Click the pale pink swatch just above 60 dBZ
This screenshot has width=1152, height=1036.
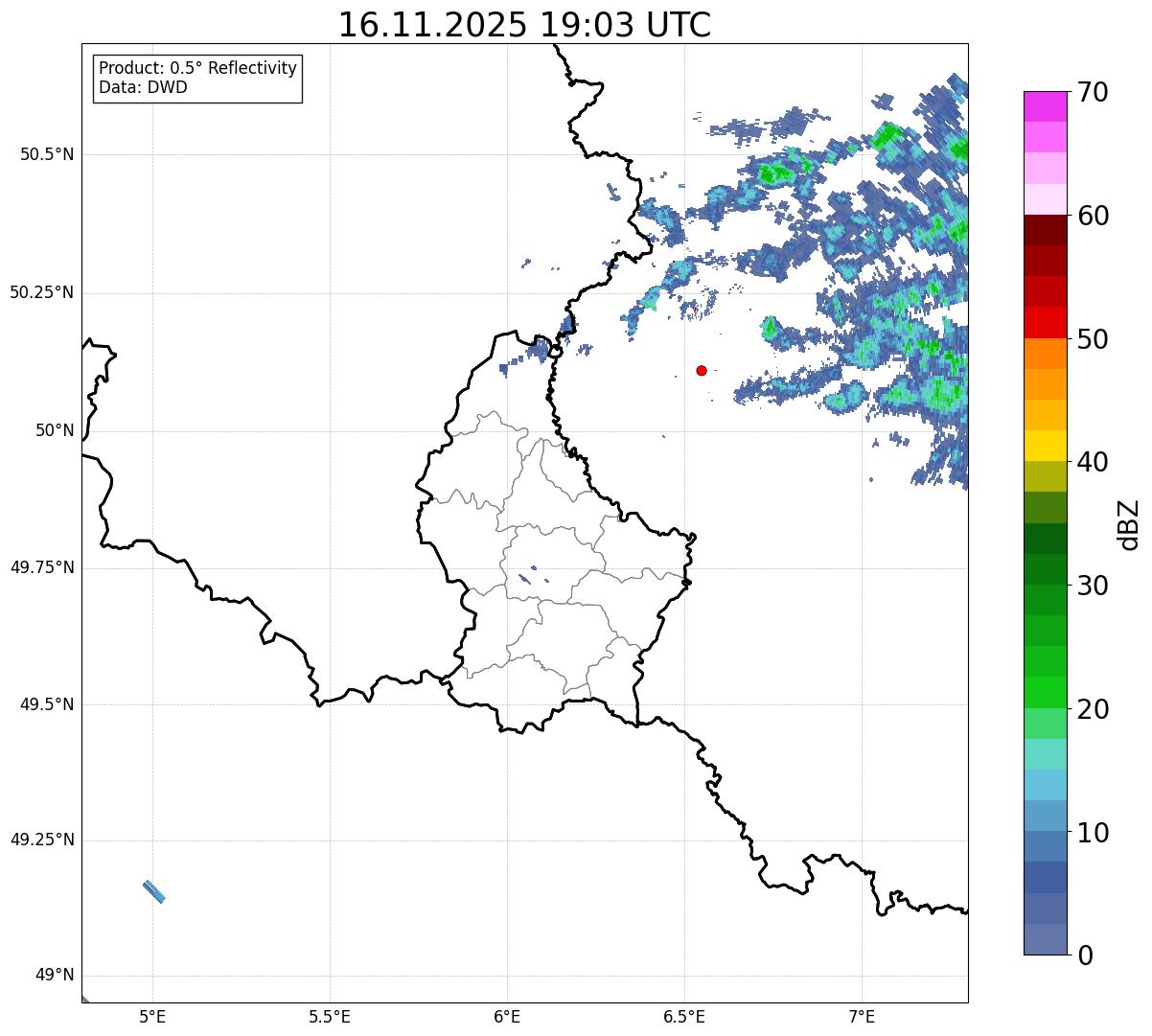click(x=1045, y=199)
